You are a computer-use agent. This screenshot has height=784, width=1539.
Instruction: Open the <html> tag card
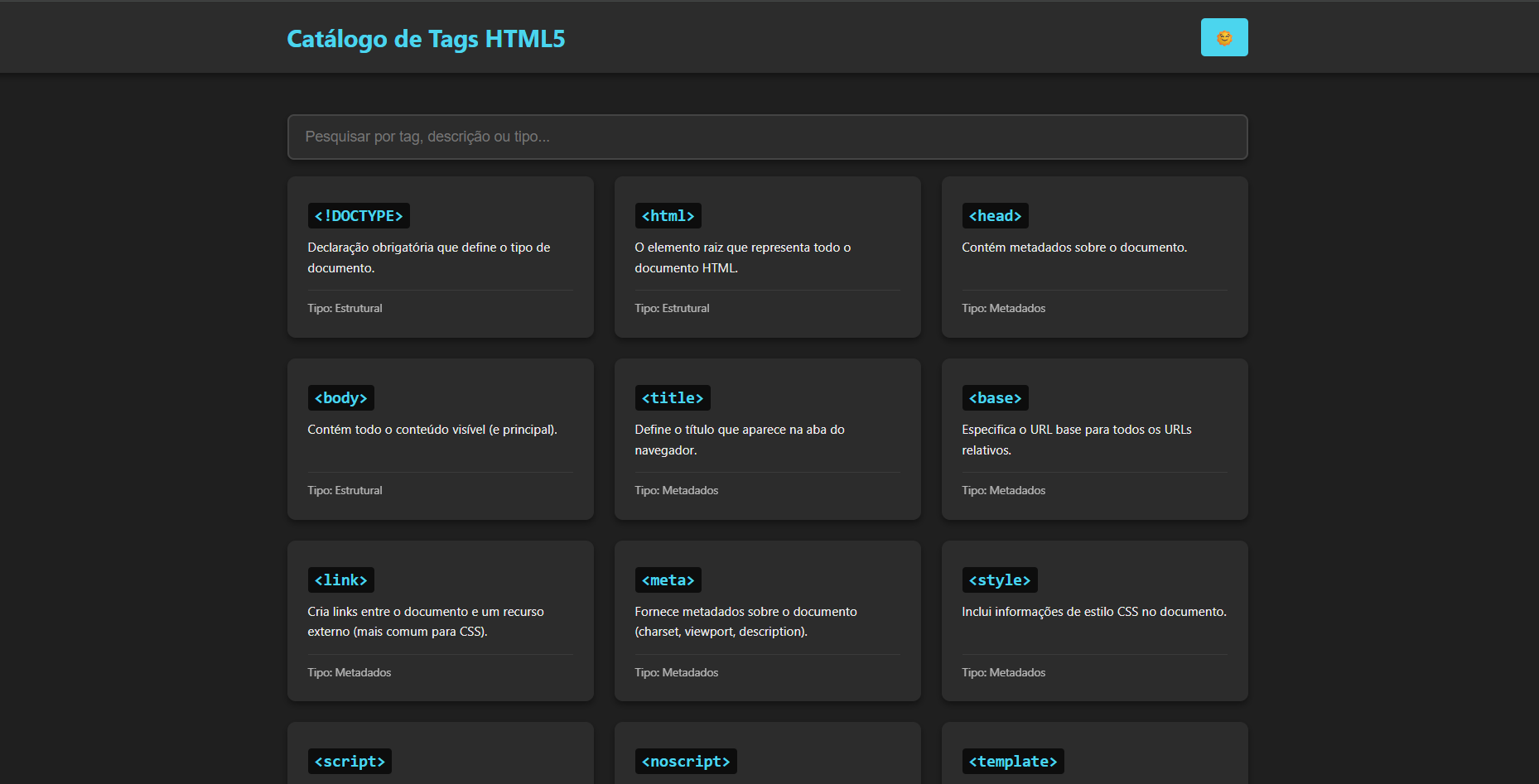tap(668, 215)
